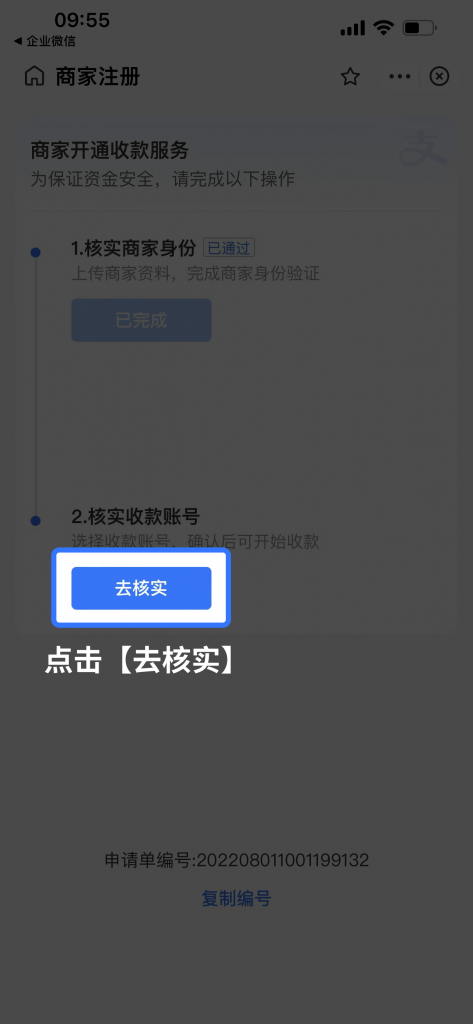Tap the 2.核实收款账号 step heading
This screenshot has width=473, height=1024.
pyautogui.click(x=135, y=517)
